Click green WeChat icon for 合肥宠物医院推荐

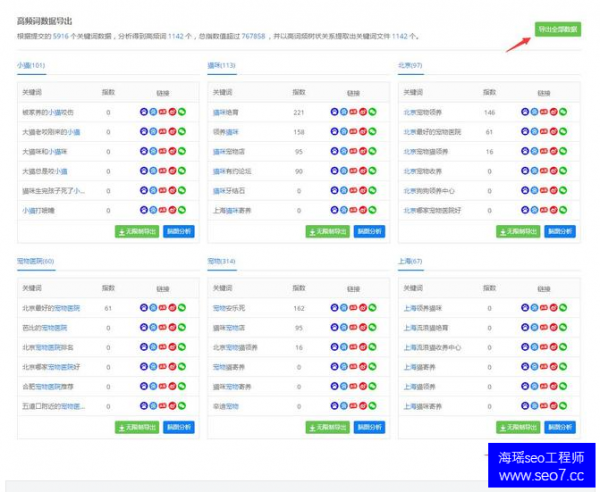coord(182,386)
